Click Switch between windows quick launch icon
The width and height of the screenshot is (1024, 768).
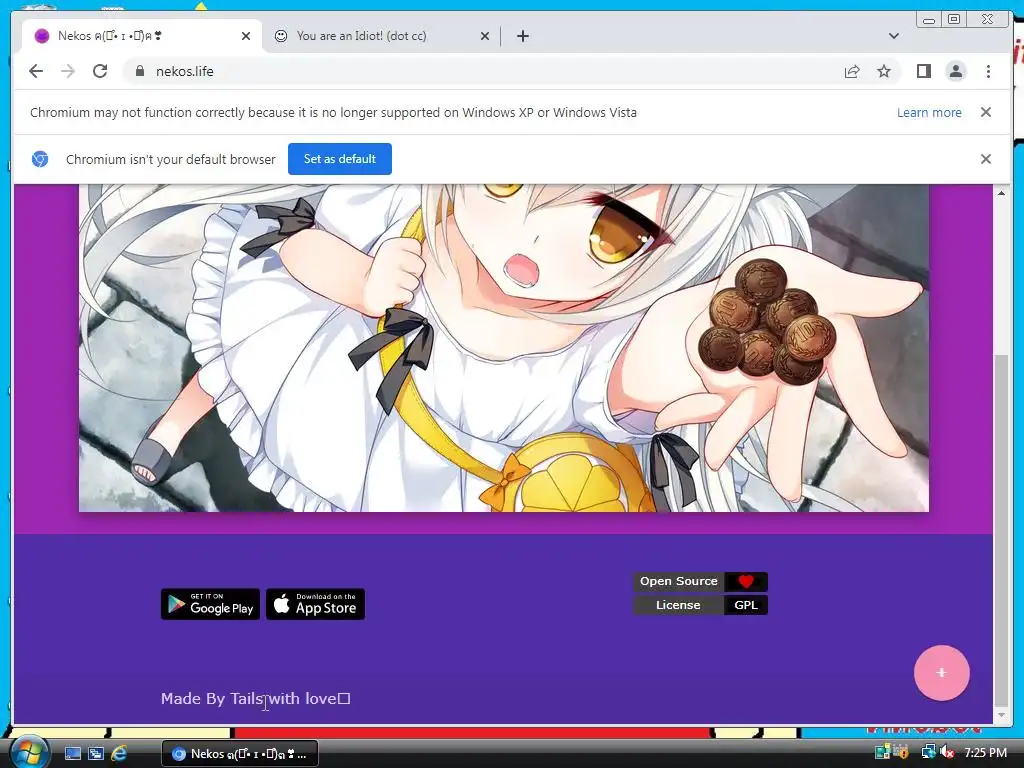[x=96, y=753]
